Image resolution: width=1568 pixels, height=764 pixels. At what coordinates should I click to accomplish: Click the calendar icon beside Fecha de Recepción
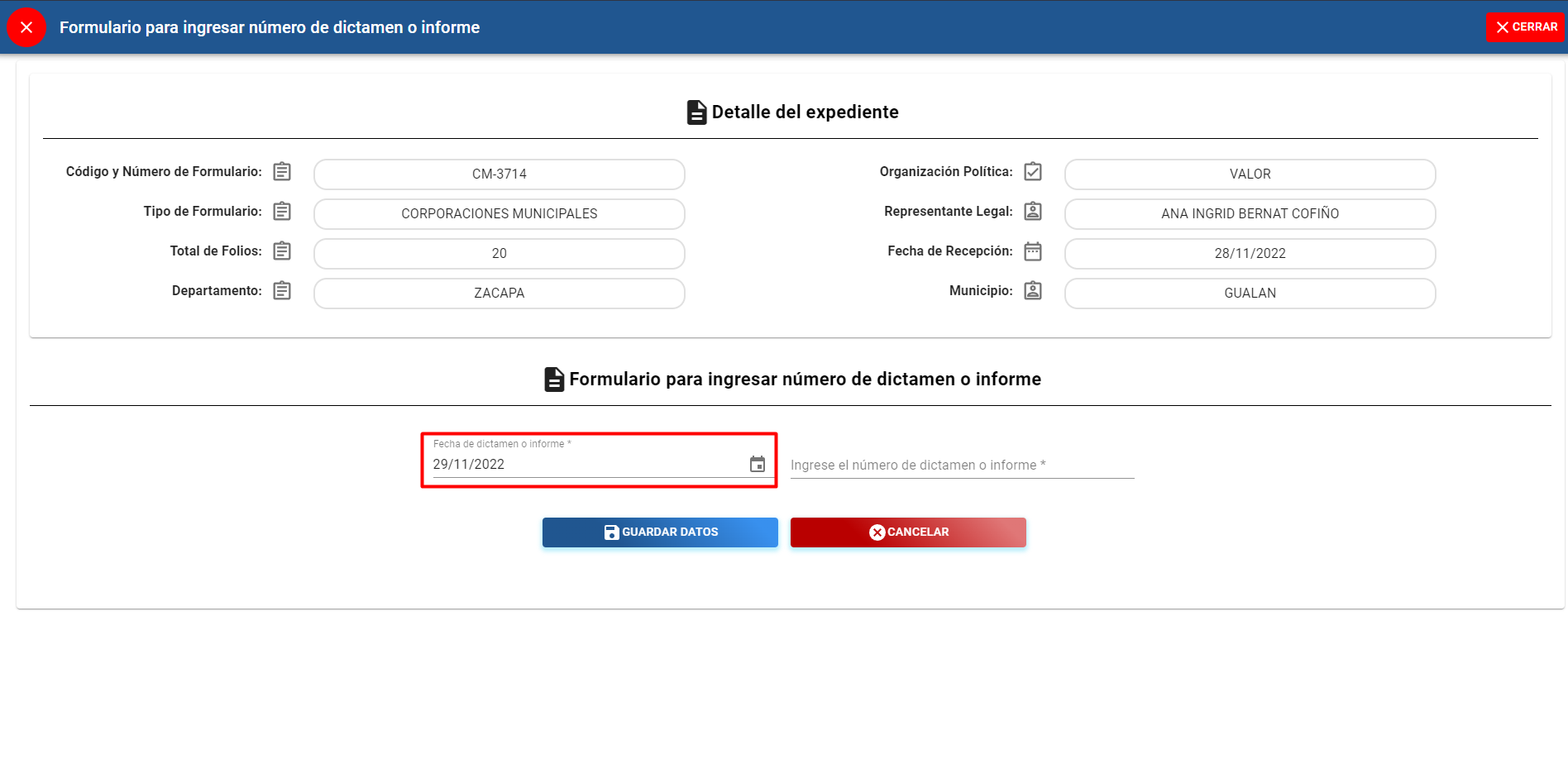point(1033,251)
